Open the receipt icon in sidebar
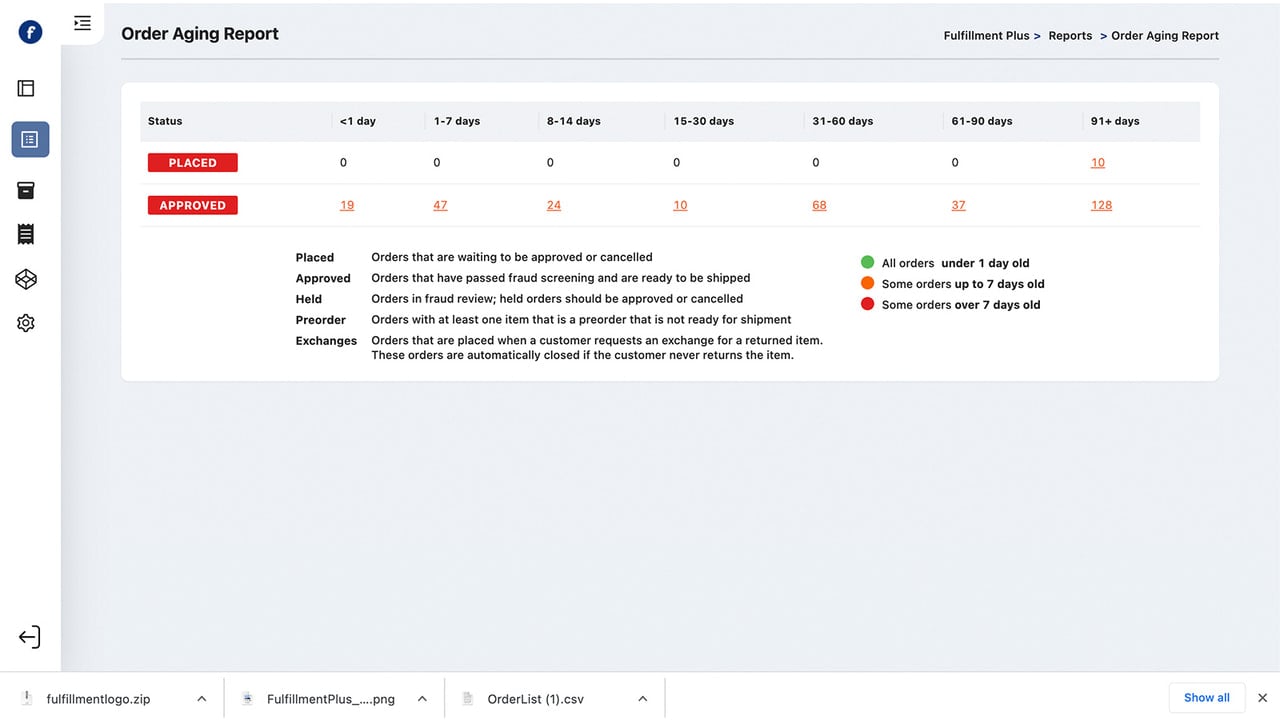 [x=26, y=234]
